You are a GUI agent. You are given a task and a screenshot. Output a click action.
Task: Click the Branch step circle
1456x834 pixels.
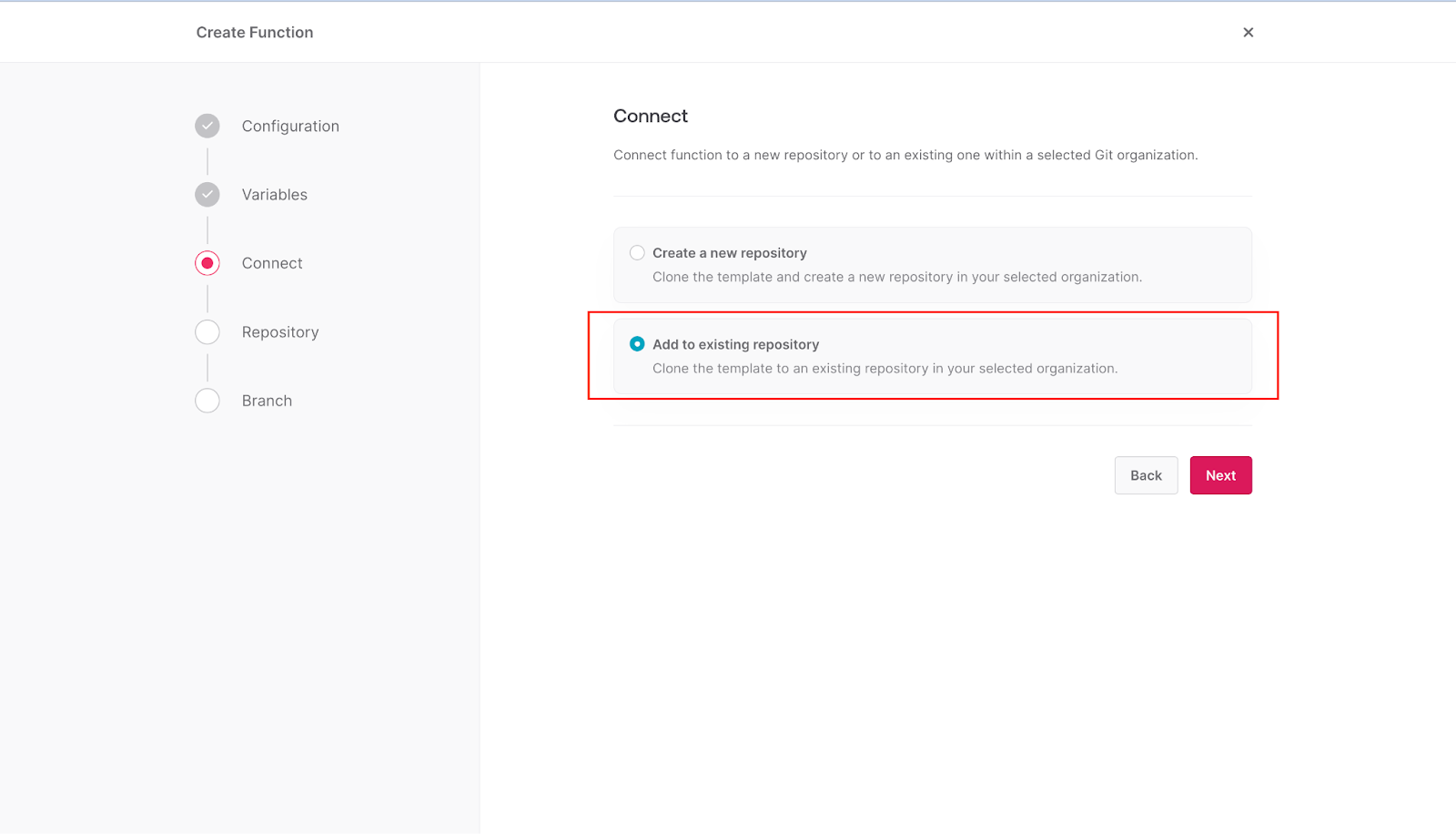coord(207,401)
